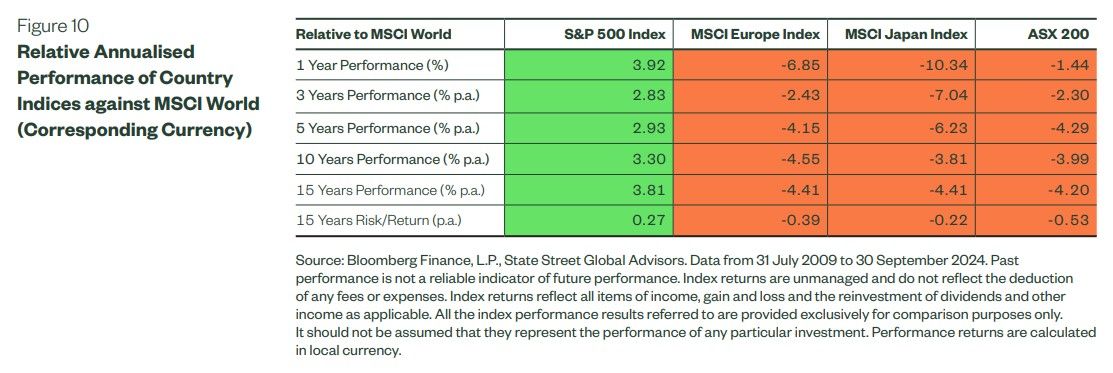Select the MSCI Europe Index column header
This screenshot has height=373, width=1113.
click(x=757, y=34)
